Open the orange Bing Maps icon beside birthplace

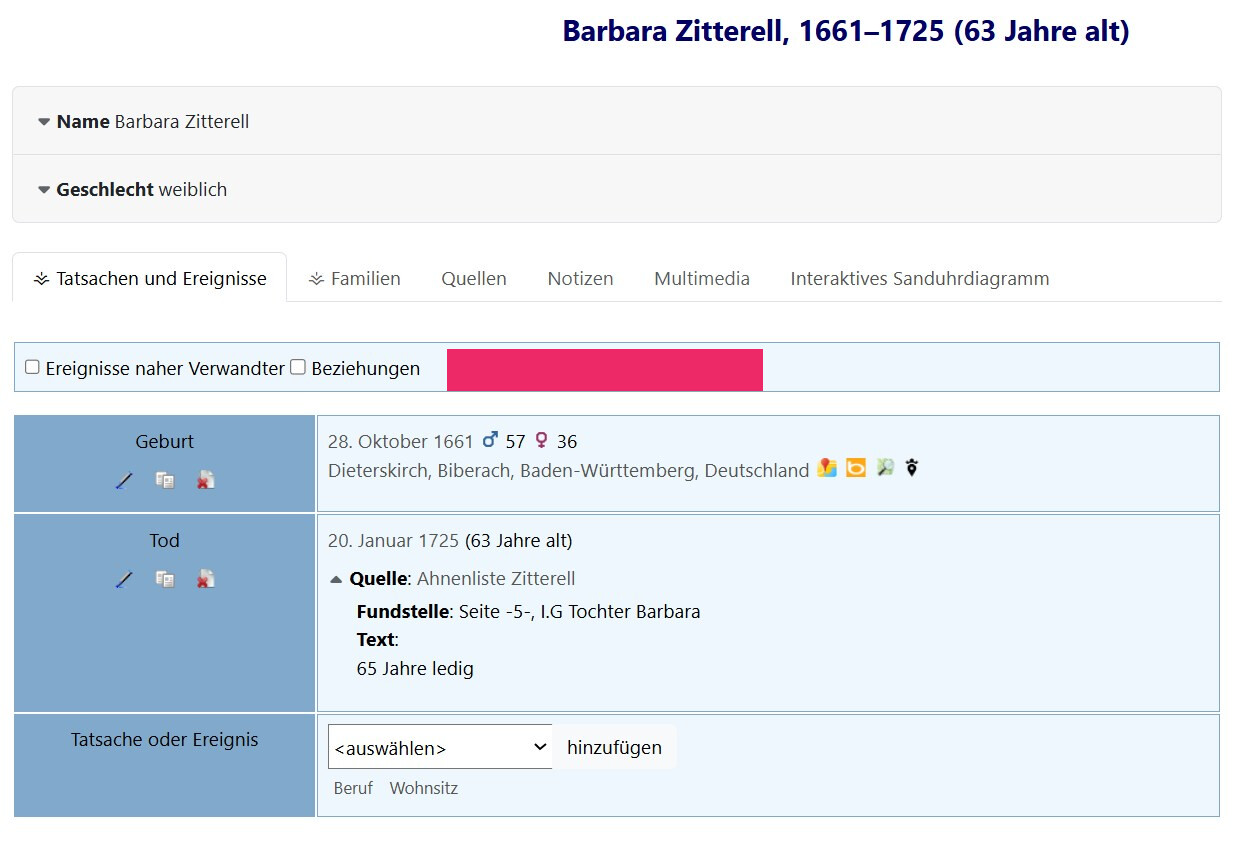pyautogui.click(x=856, y=468)
